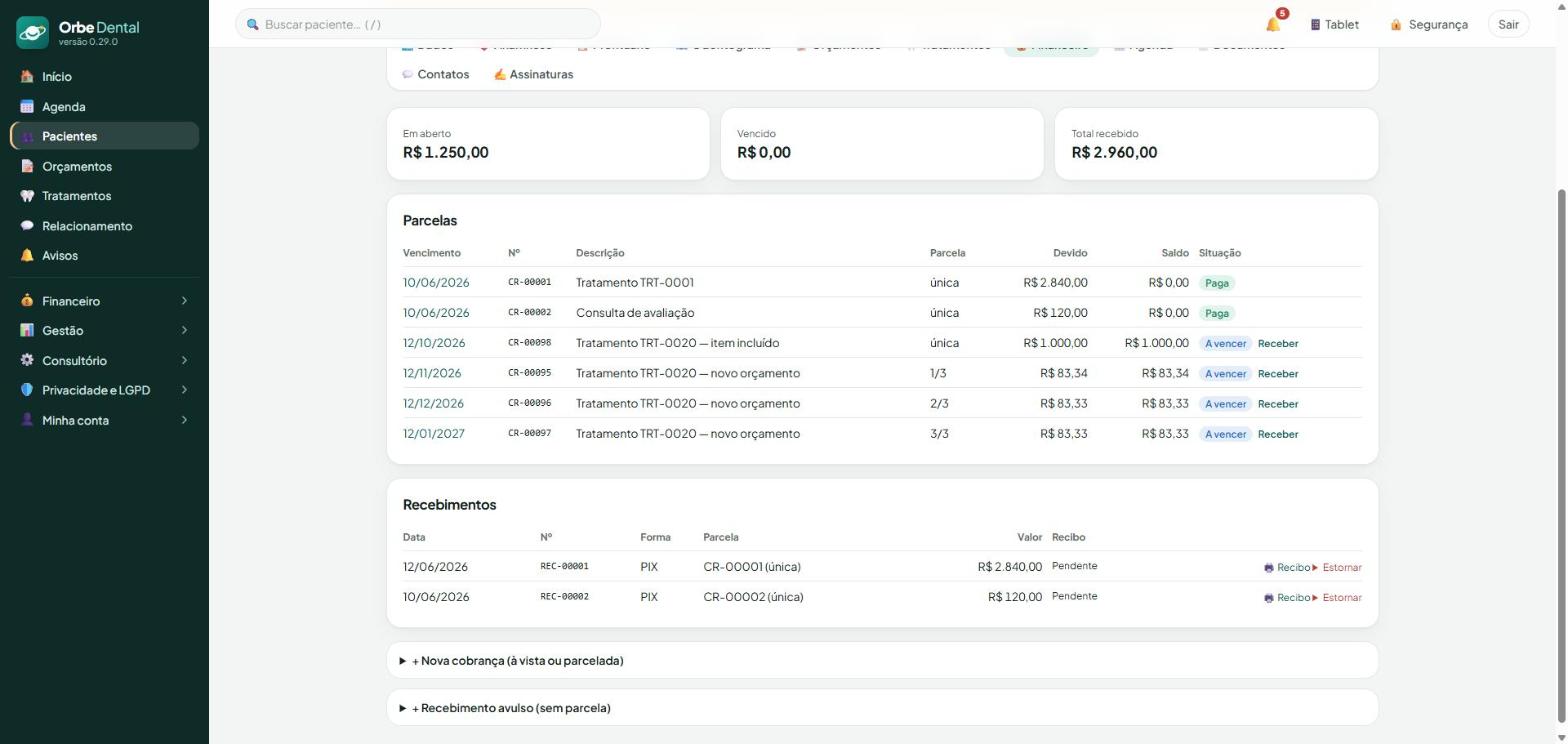This screenshot has height=744, width=1568.
Task: Focus the Buscar paciente search field
Action: tap(418, 24)
